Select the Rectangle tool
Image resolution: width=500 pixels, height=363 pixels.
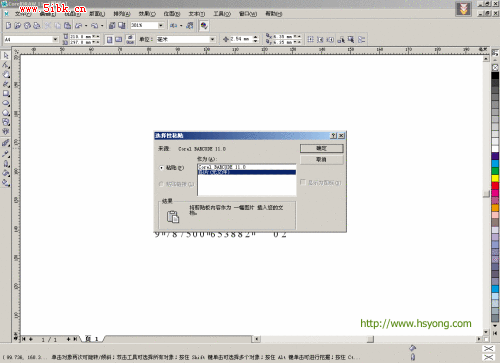[6, 94]
